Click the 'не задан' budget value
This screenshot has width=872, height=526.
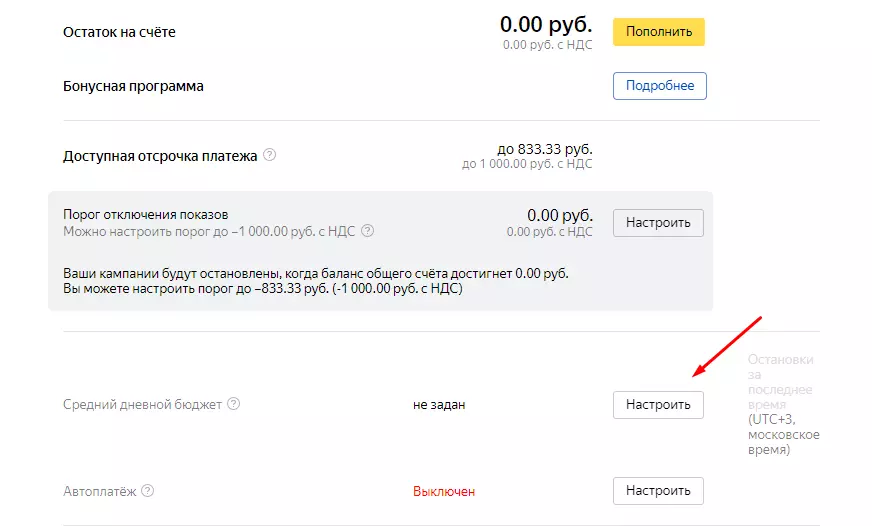439,405
